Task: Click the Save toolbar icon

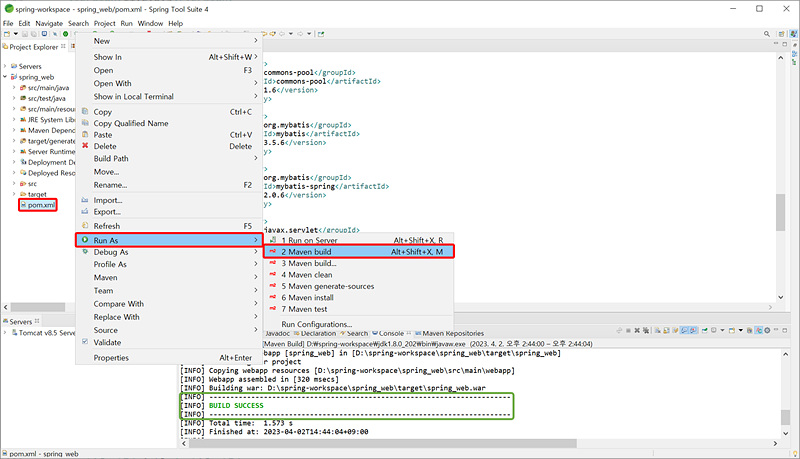Action: pos(24,34)
